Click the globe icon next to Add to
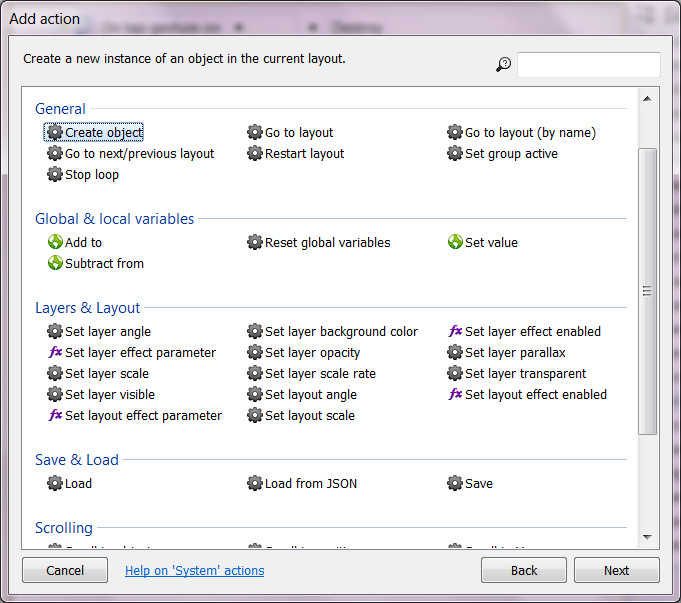 coord(55,242)
